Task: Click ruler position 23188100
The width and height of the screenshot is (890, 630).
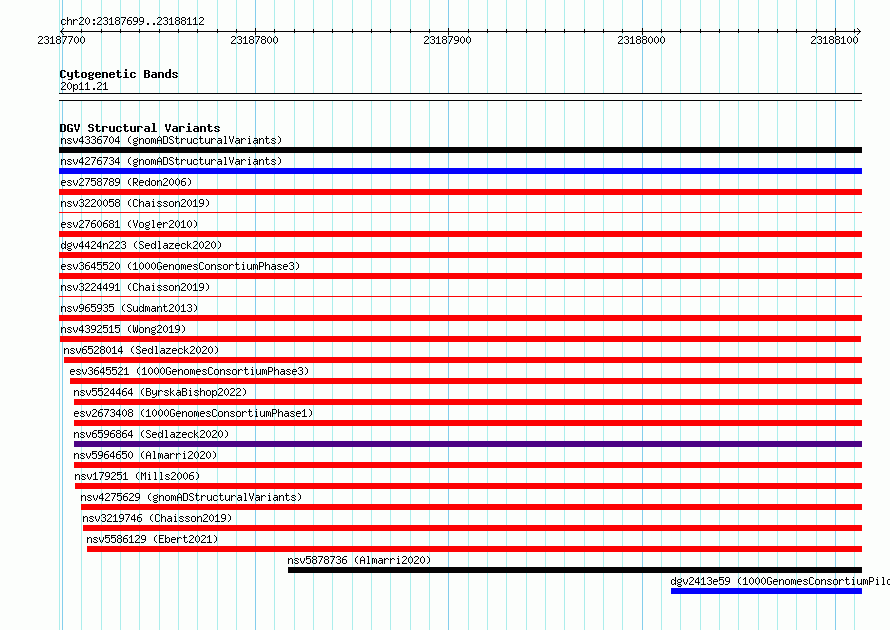Action: (834, 40)
